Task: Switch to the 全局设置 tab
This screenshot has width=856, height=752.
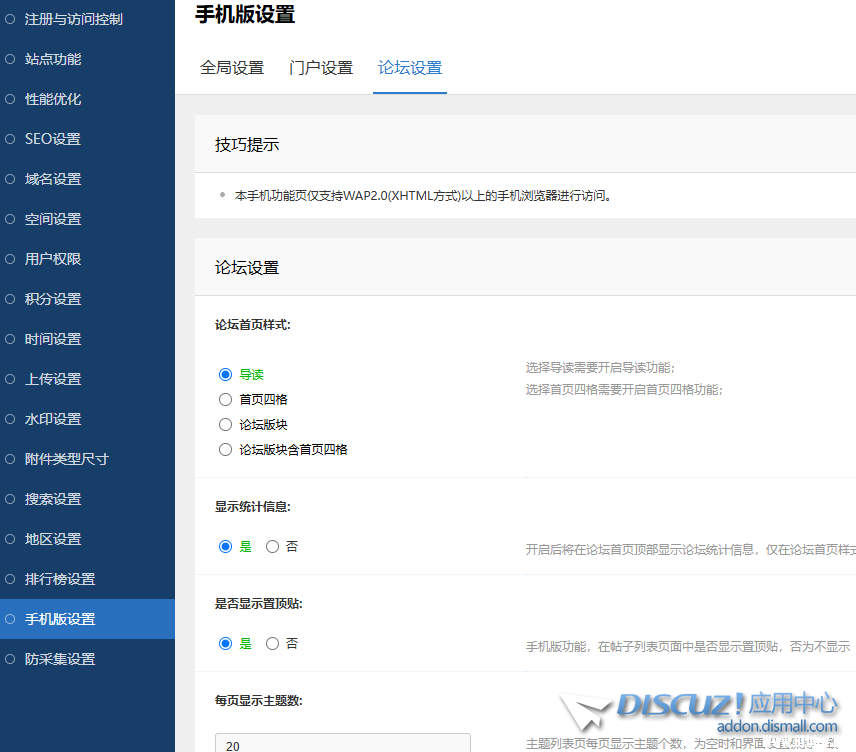Action: click(232, 68)
